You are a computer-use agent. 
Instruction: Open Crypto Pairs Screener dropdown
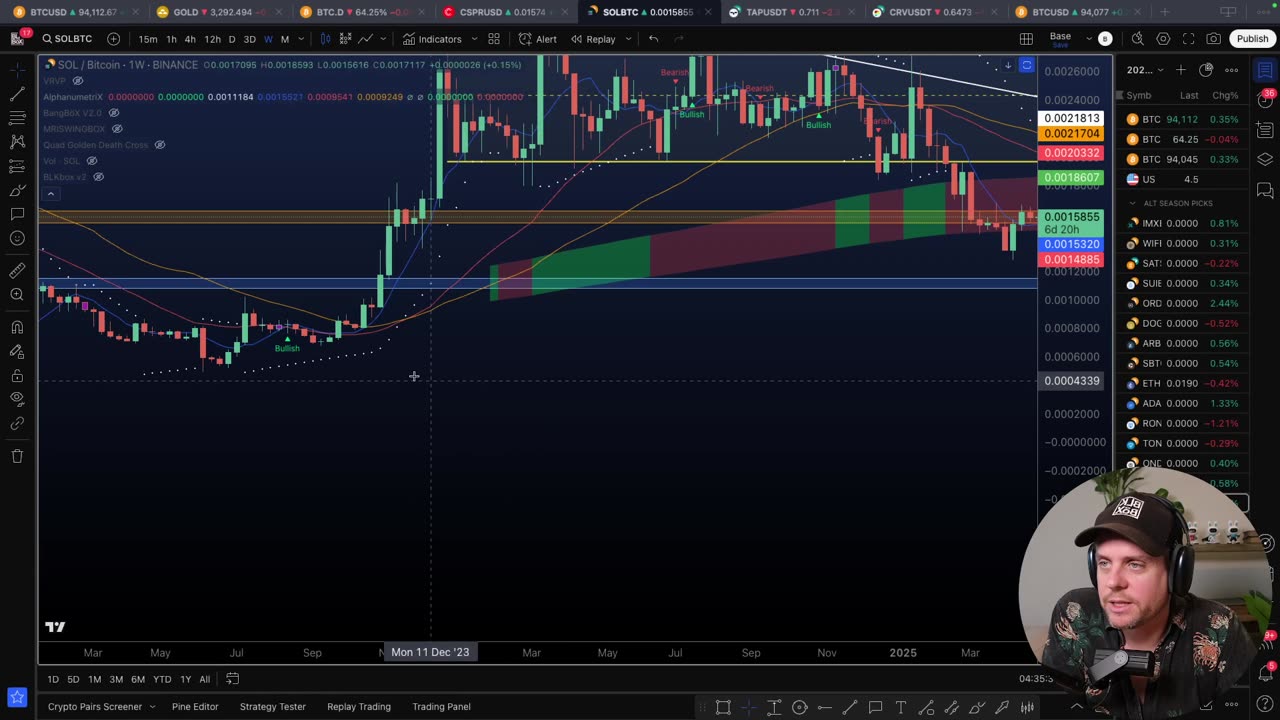(x=101, y=706)
